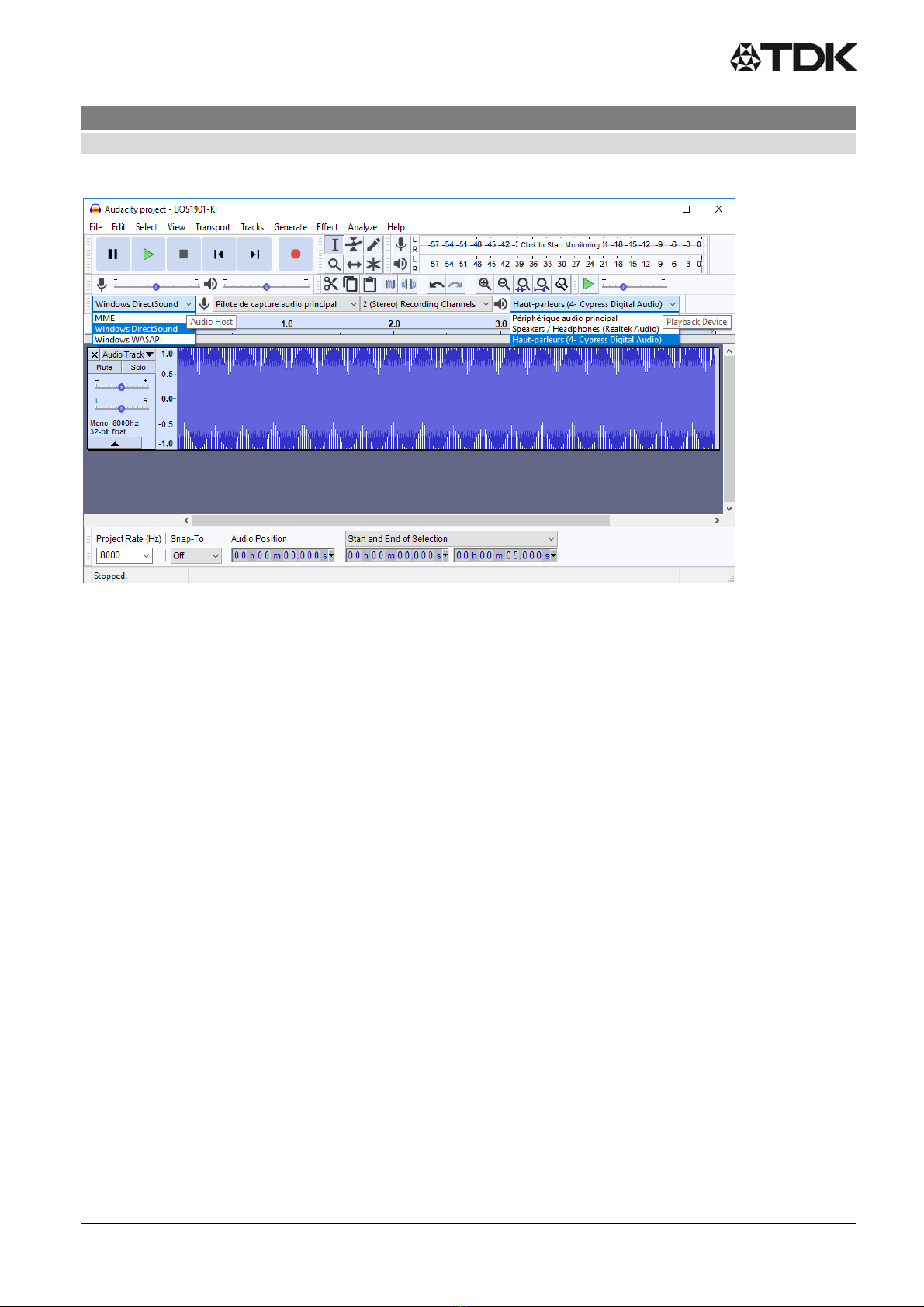Image resolution: width=924 pixels, height=1307 pixels.
Task: Zoom in on the waveform
Action: [485, 284]
